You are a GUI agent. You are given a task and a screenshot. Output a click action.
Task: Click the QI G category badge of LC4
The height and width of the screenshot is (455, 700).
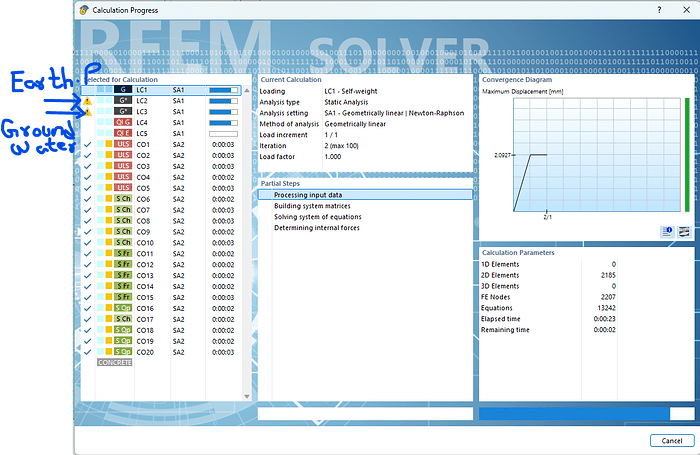123,122
